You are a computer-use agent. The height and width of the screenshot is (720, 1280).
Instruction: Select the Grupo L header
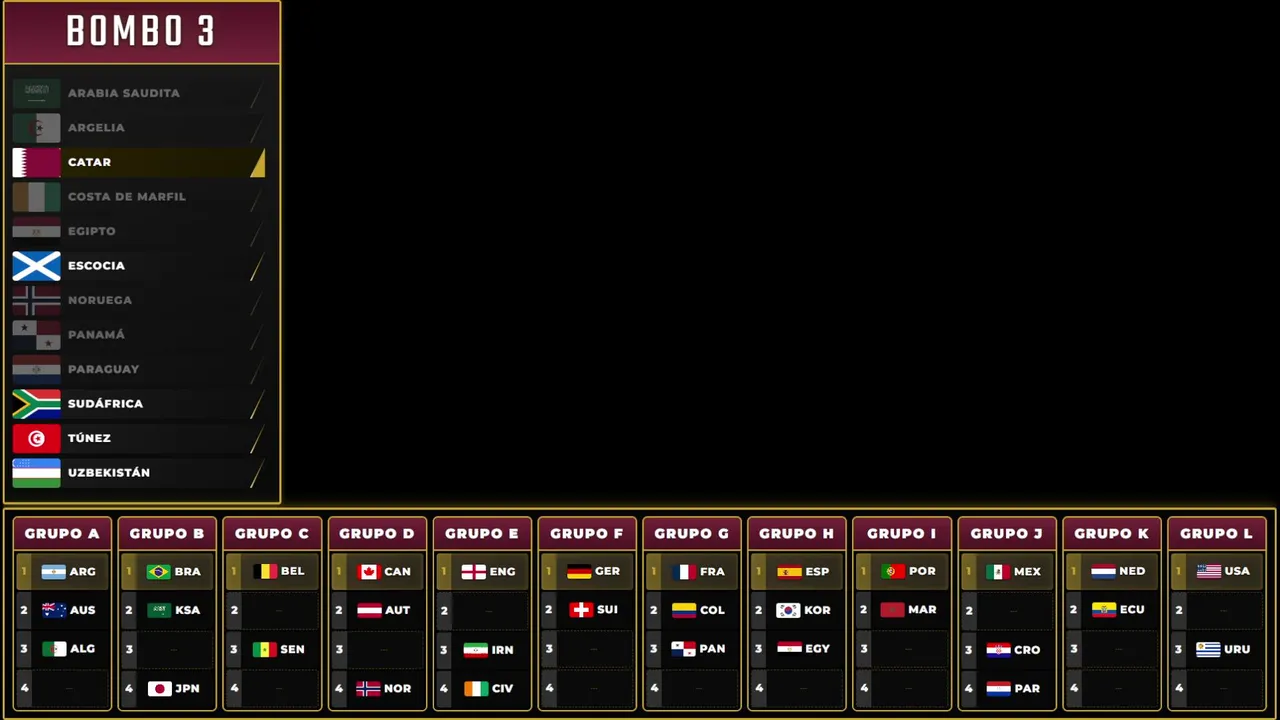pyautogui.click(x=1217, y=533)
